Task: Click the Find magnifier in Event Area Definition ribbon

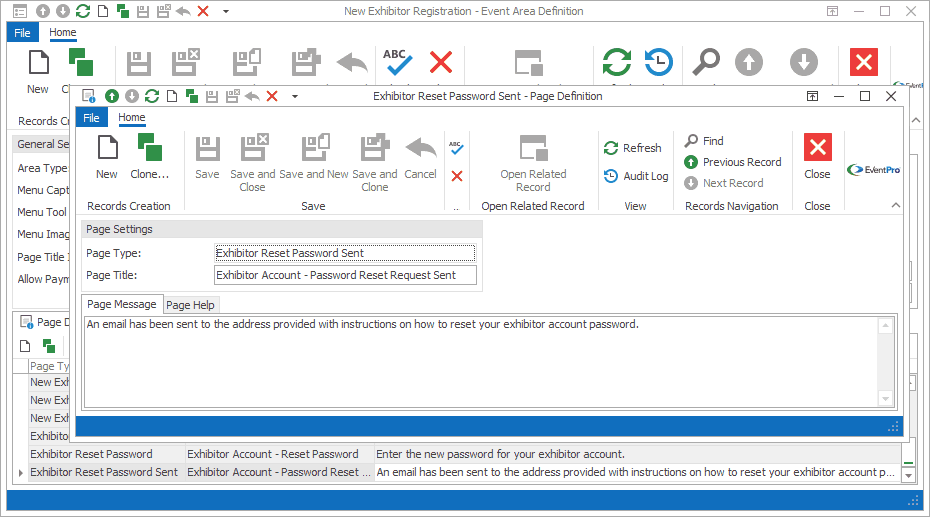Action: click(706, 62)
